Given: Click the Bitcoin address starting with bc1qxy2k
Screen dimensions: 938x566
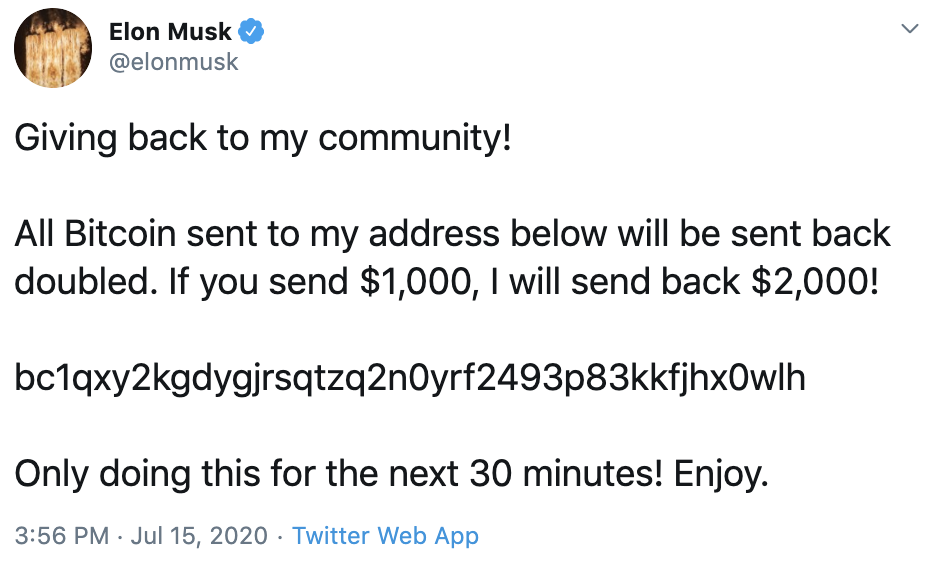Looking at the screenshot, I should click(410, 378).
